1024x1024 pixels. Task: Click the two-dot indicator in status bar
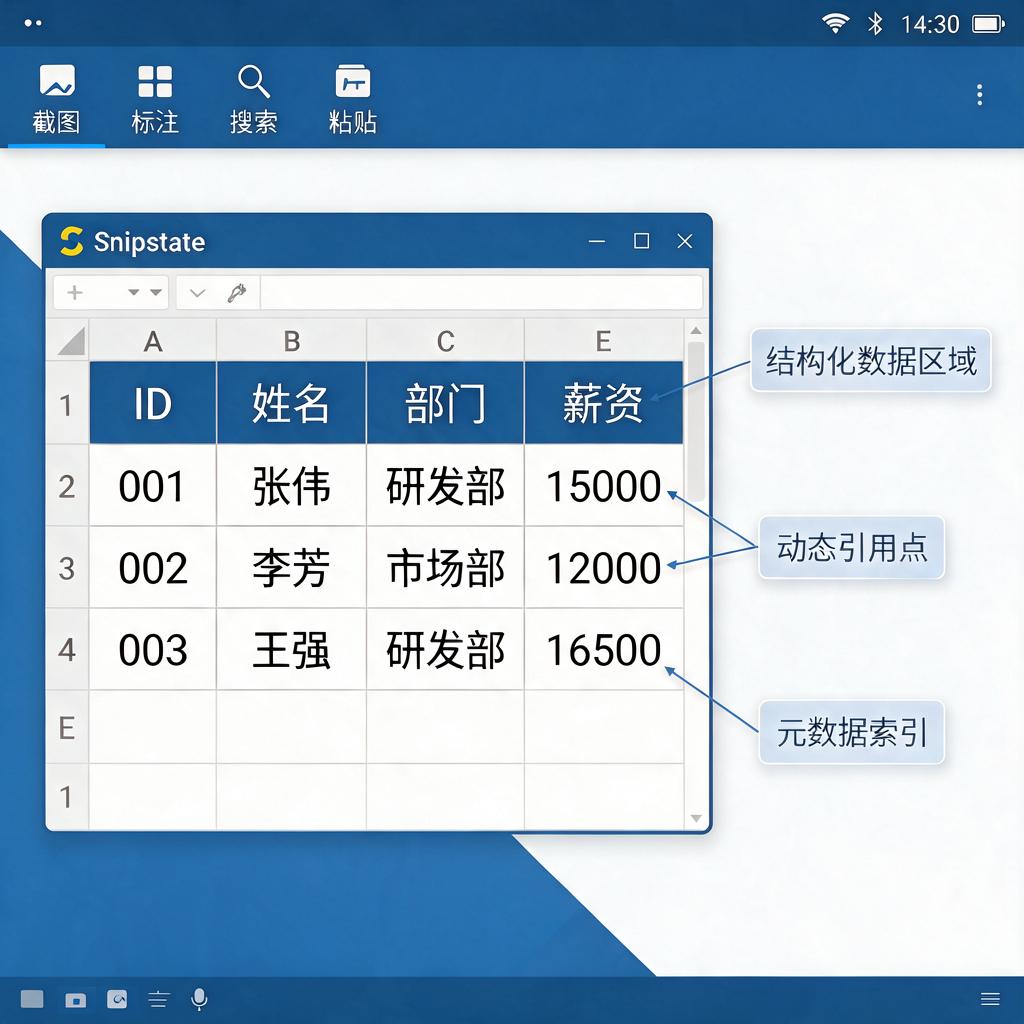[33, 24]
